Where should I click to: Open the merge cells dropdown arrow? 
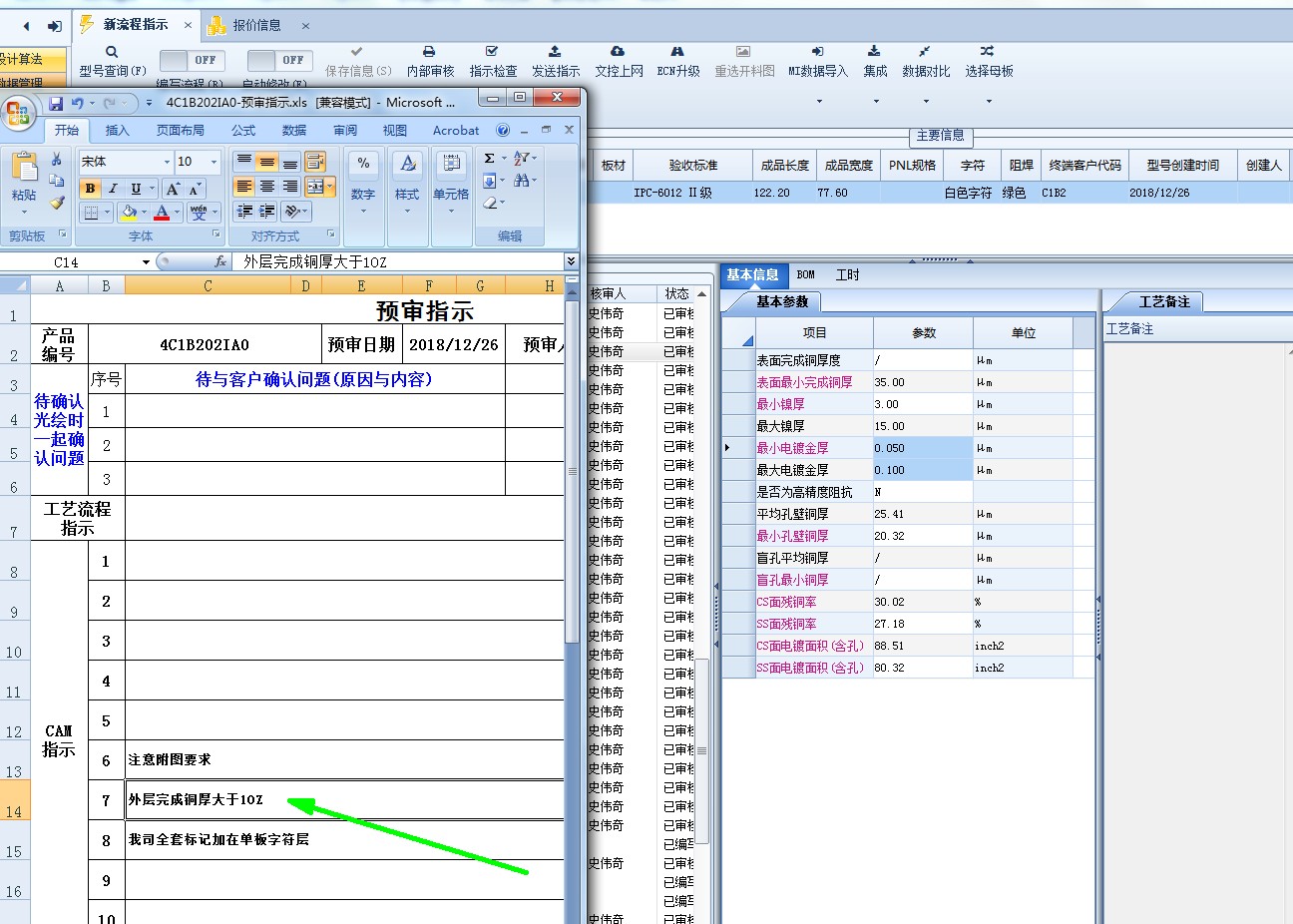click(330, 187)
